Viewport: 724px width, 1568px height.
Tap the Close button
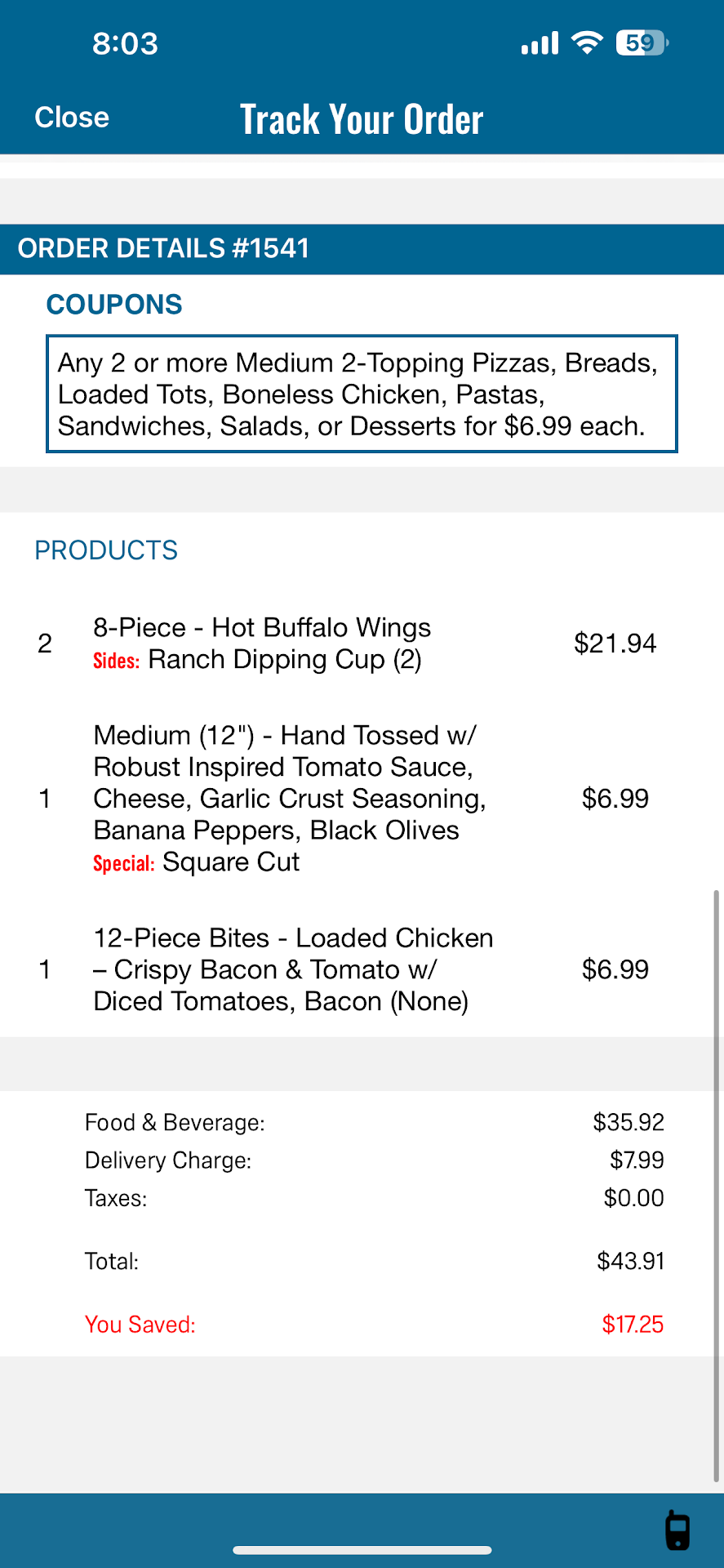point(72,118)
